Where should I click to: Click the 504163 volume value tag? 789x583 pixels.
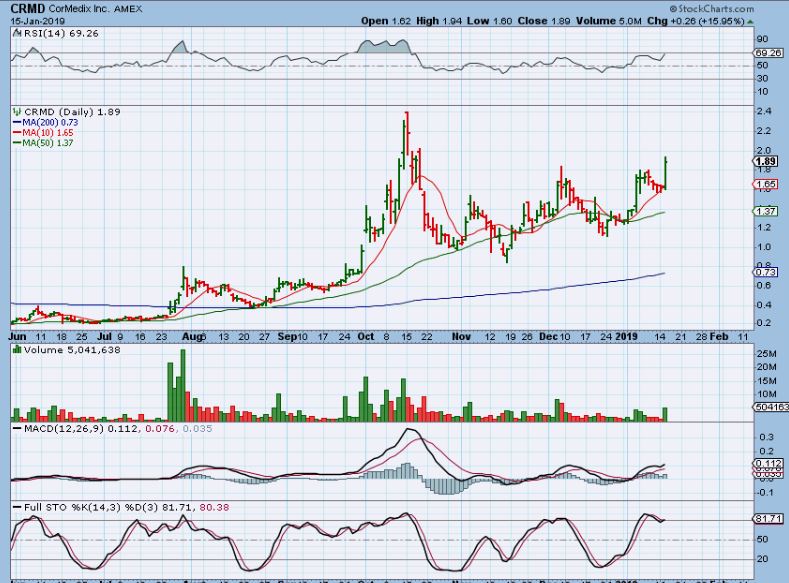click(x=771, y=407)
